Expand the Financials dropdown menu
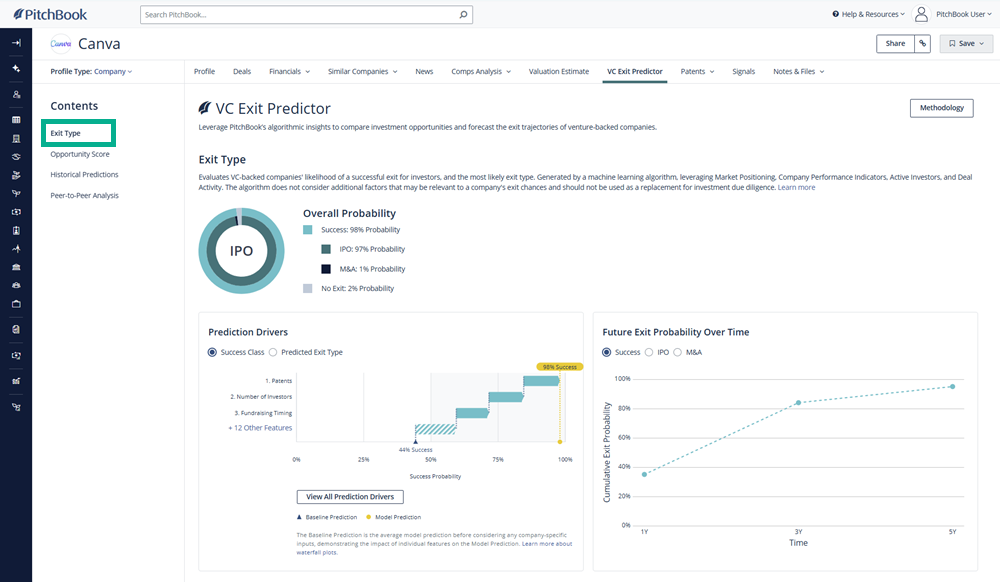This screenshot has width=1001, height=582. (x=289, y=71)
